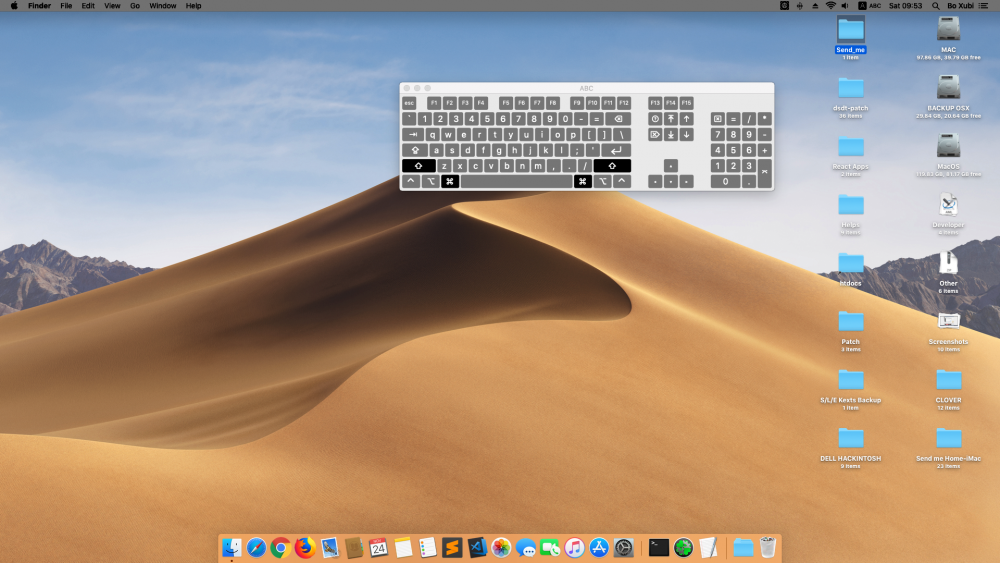This screenshot has width=1000, height=563.
Task: Launch Visual Studio Code from the Dock
Action: click(476, 548)
